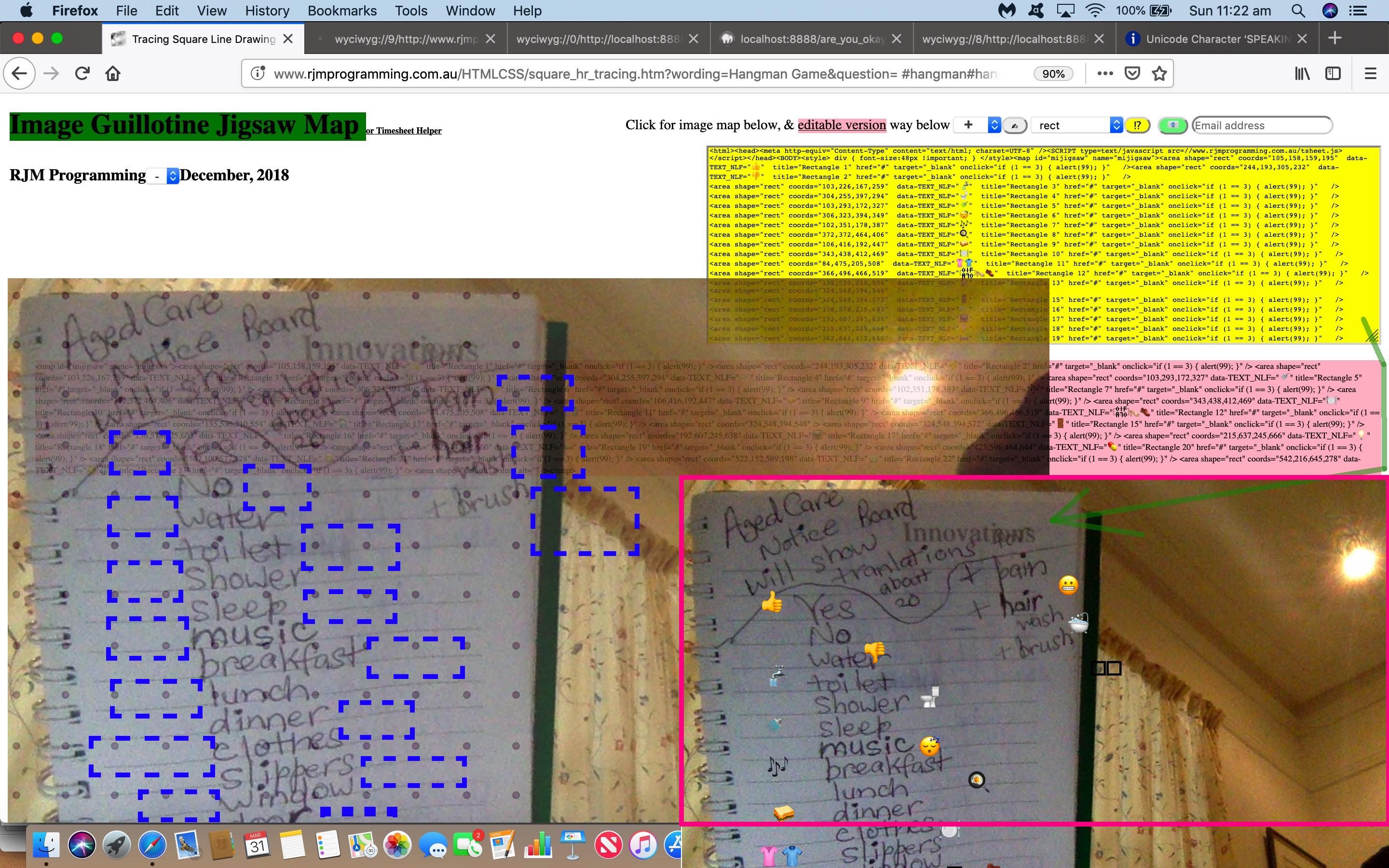The height and width of the screenshot is (868, 1389).
Task: Open the View menu
Action: (212, 10)
